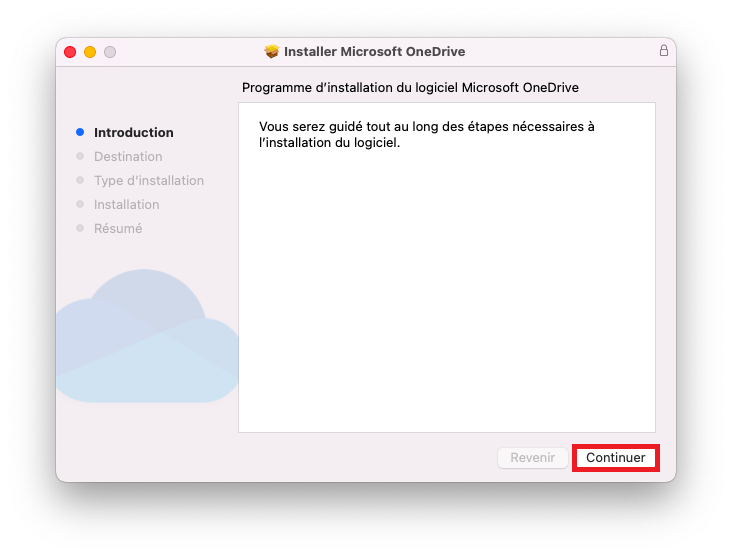Click the grey bullet beside Type d'installation
Screen dimensions: 732x556
point(80,180)
